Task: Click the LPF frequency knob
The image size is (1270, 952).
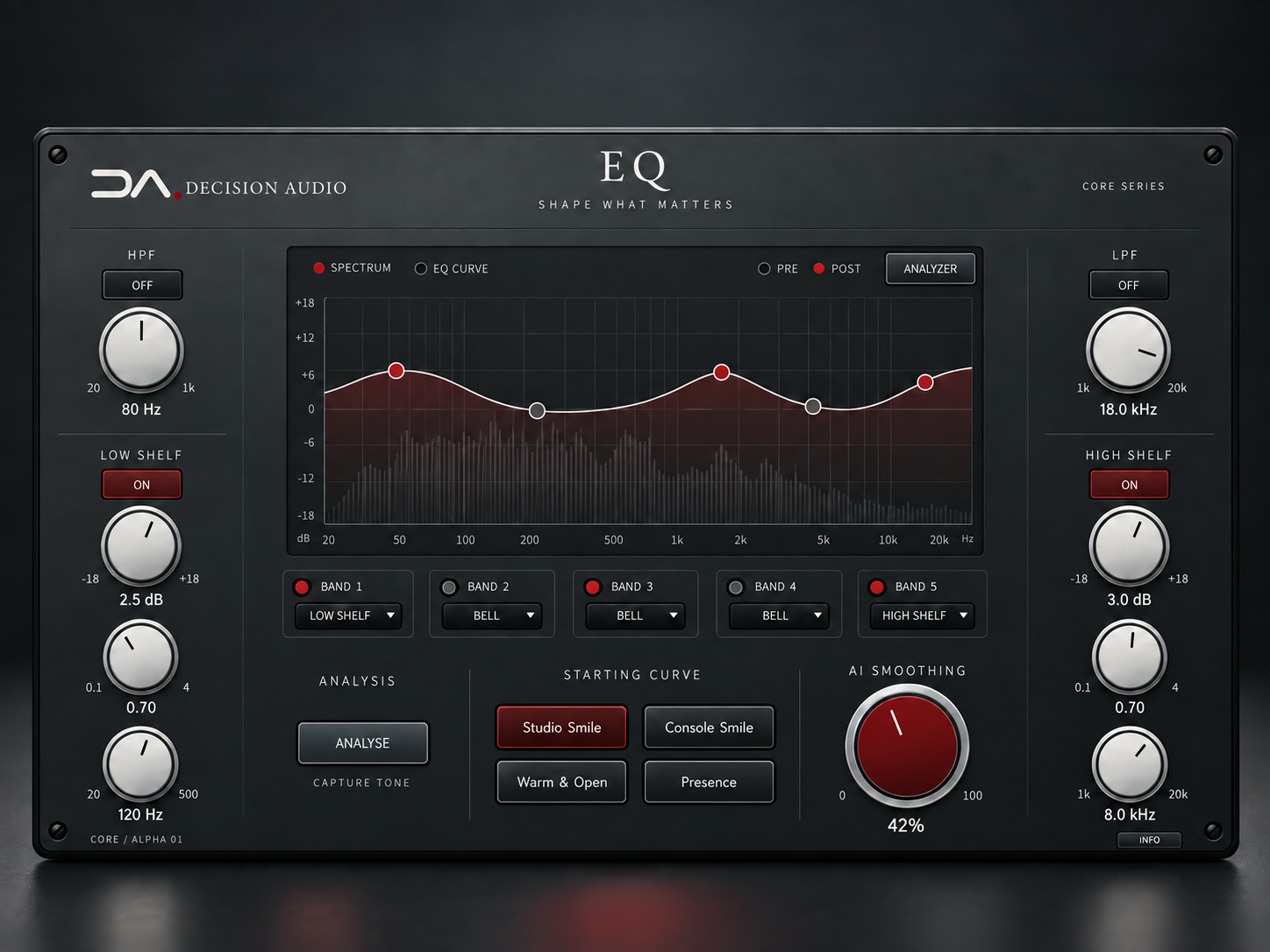Action: (x=1129, y=350)
